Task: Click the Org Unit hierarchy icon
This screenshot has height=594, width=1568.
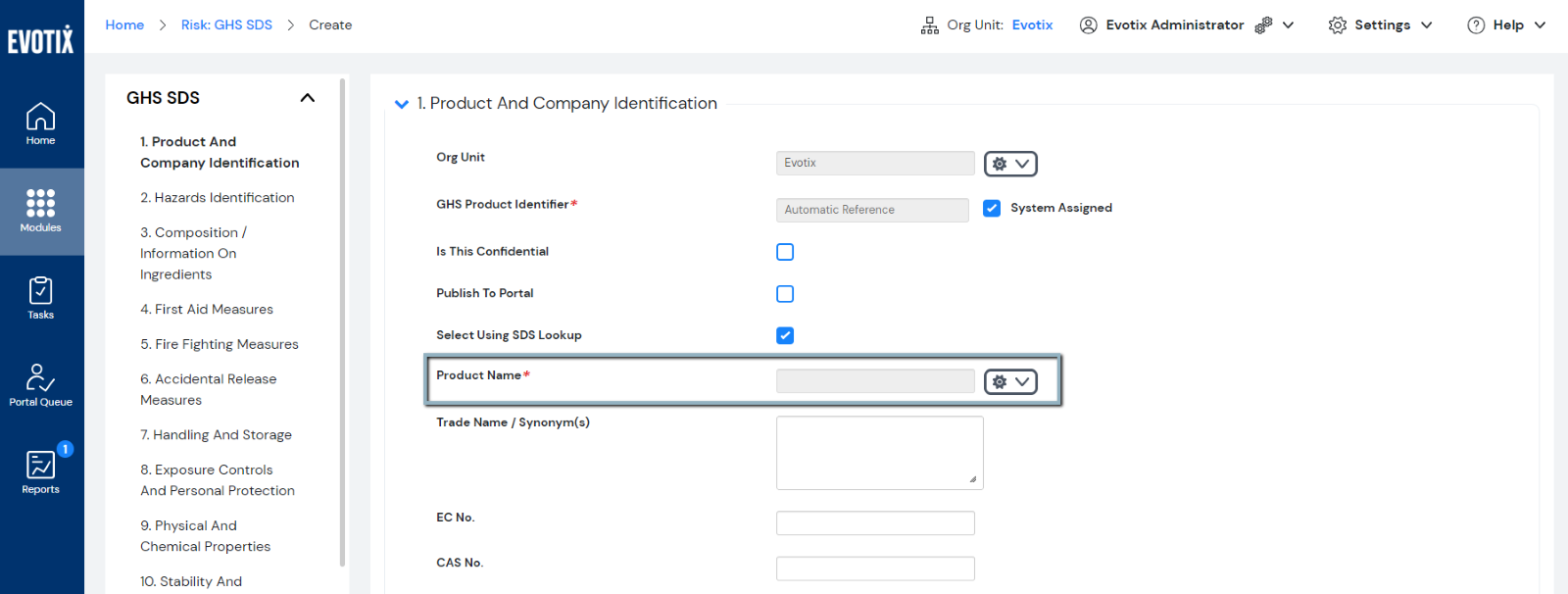Action: point(929,25)
